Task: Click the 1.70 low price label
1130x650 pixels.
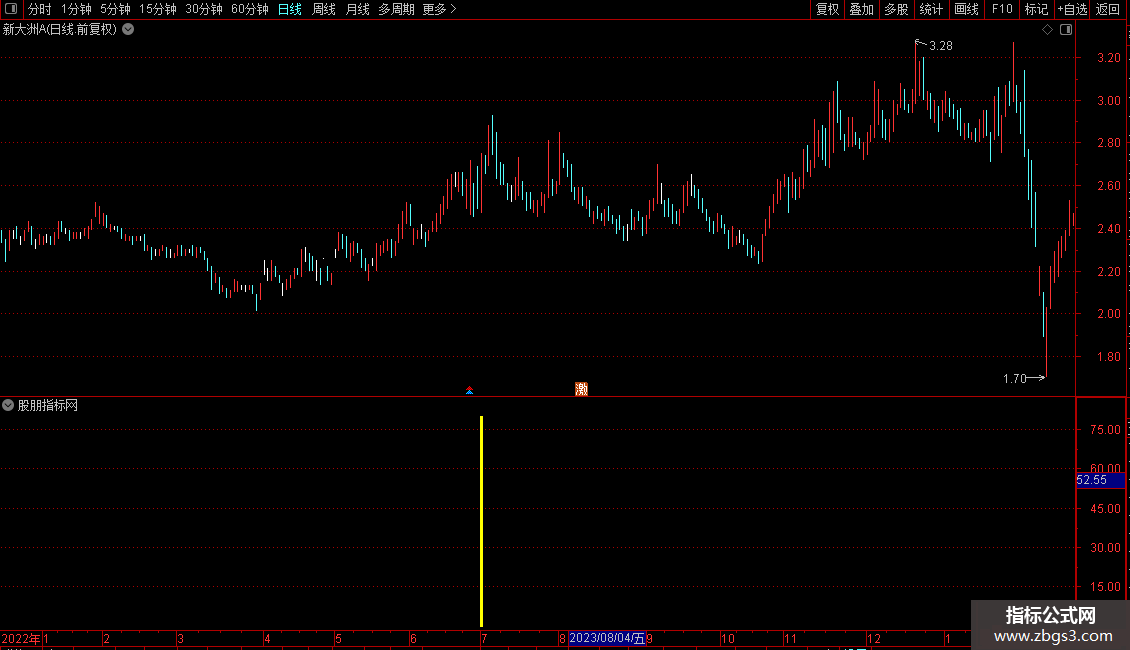Action: pos(1015,378)
